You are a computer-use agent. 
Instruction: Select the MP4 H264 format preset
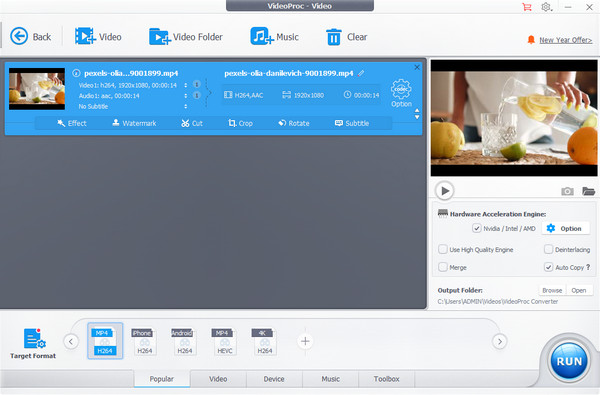click(105, 341)
